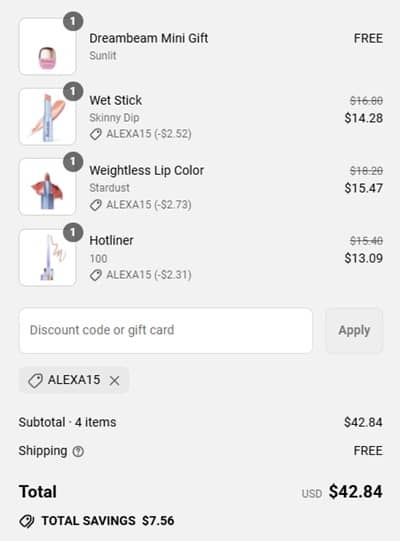Click the Wet Stick product name
Viewport: 400px width, 541px height.
tap(116, 100)
